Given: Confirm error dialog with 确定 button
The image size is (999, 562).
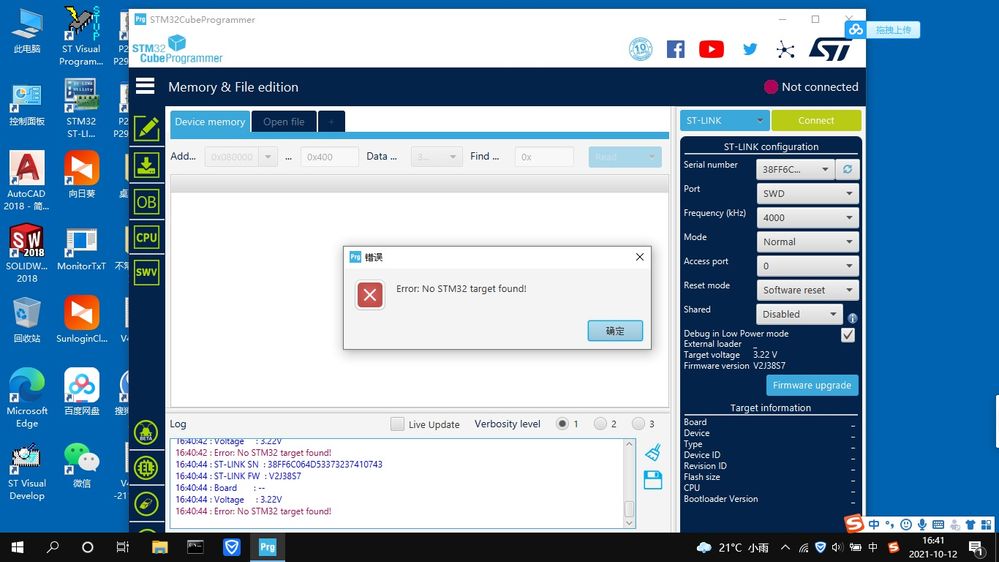Looking at the screenshot, I should pyautogui.click(x=615, y=331).
